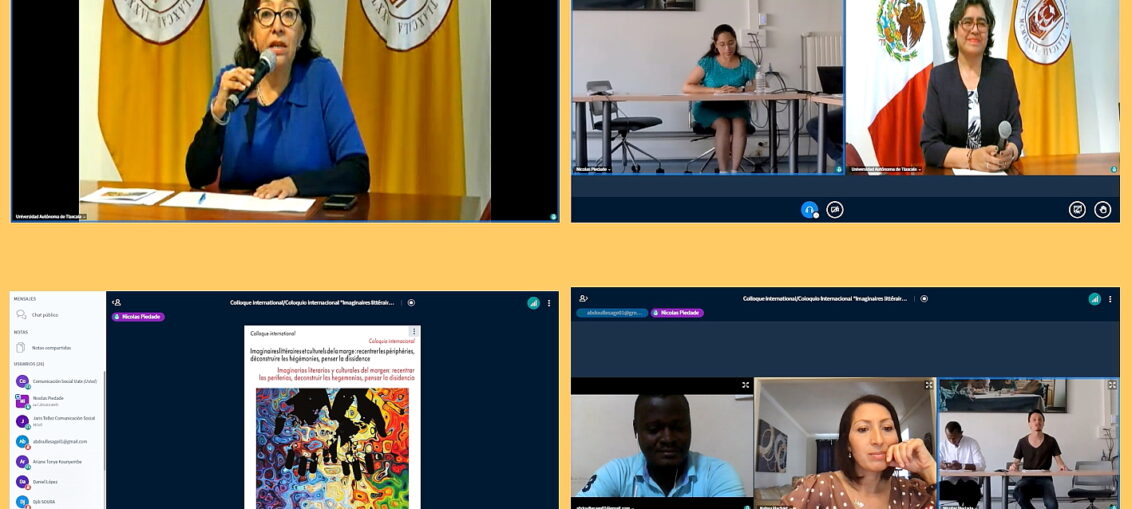Fullscreen the two-men-at-table webcam video
Screen dimensions: 1132x509
(1112, 385)
